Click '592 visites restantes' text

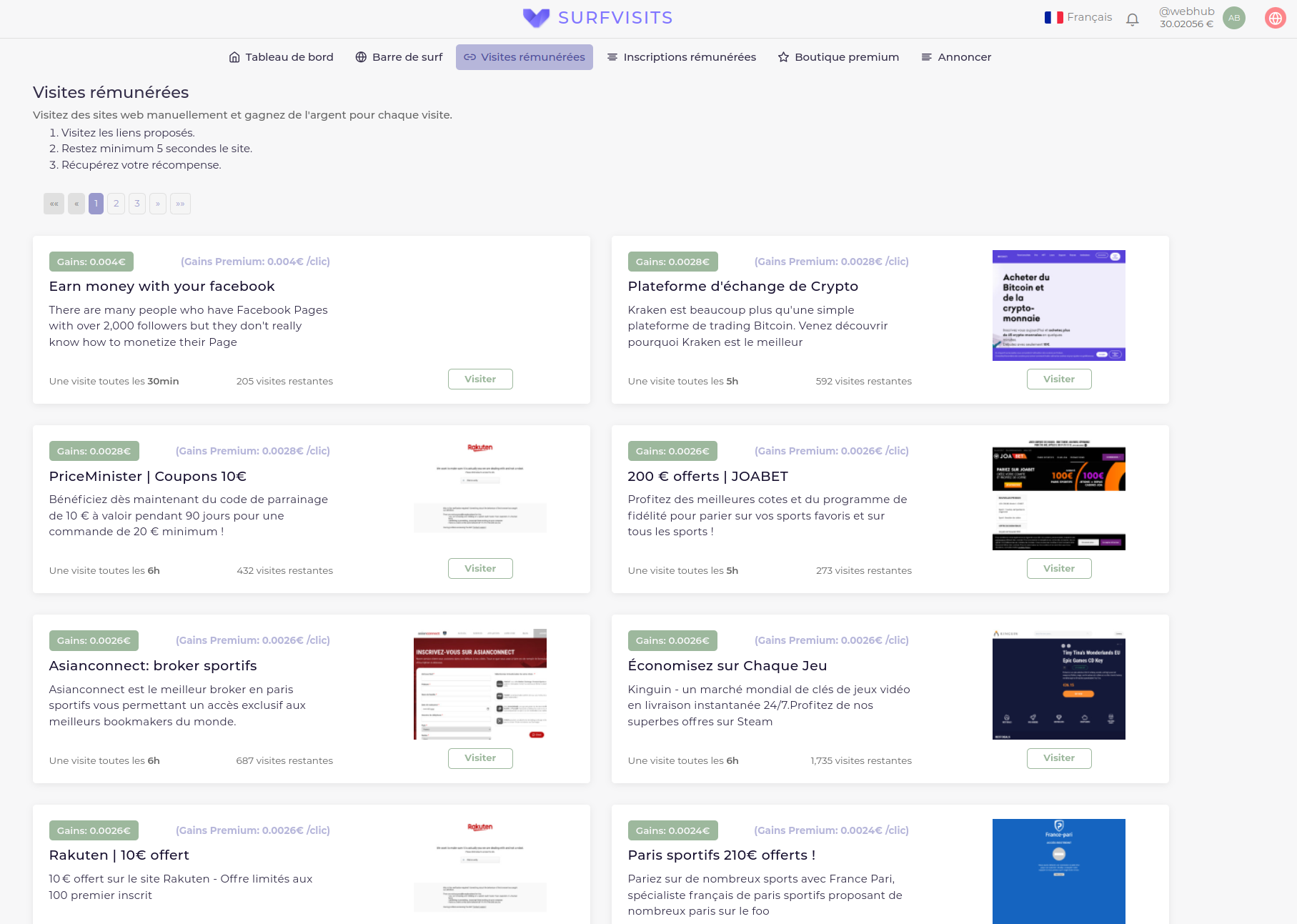click(864, 382)
